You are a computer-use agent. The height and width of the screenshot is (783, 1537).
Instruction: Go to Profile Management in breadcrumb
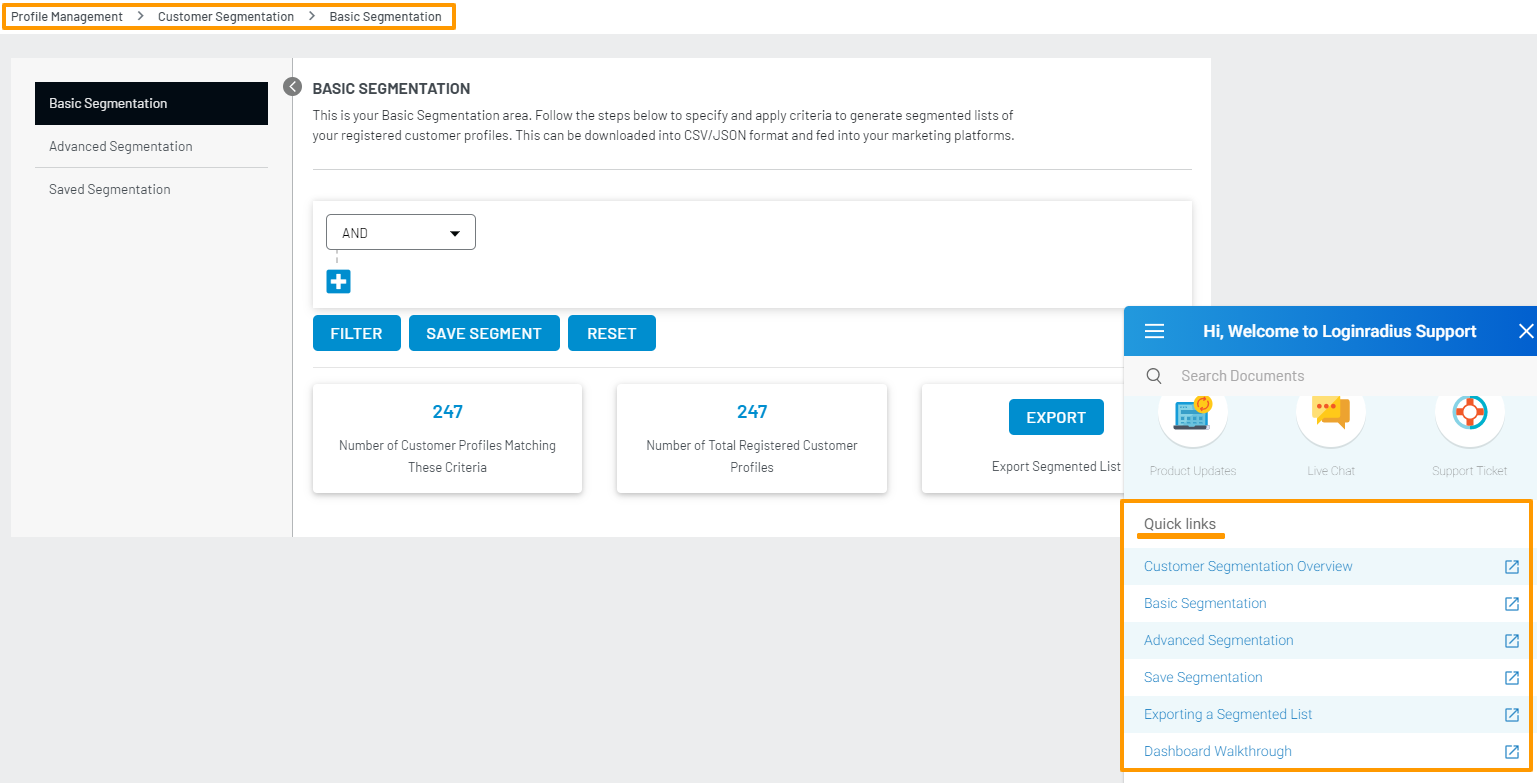(x=67, y=17)
